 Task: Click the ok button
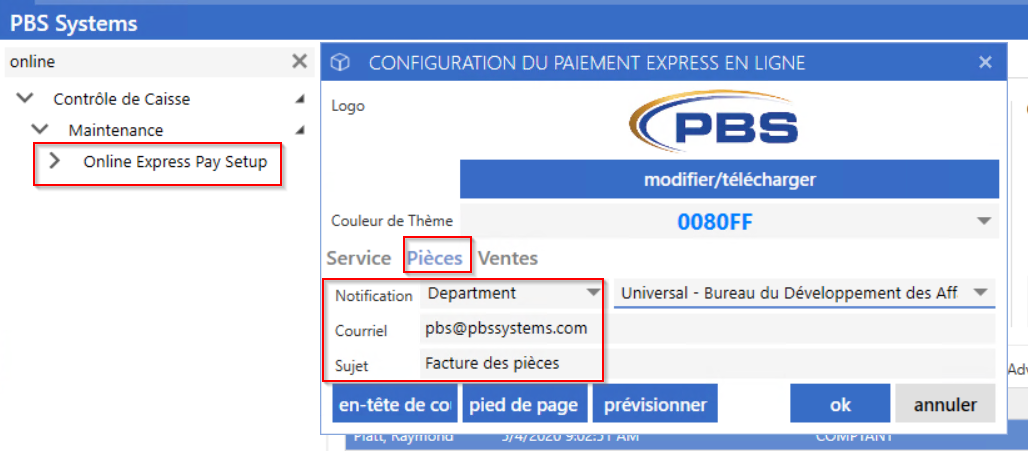point(840,404)
